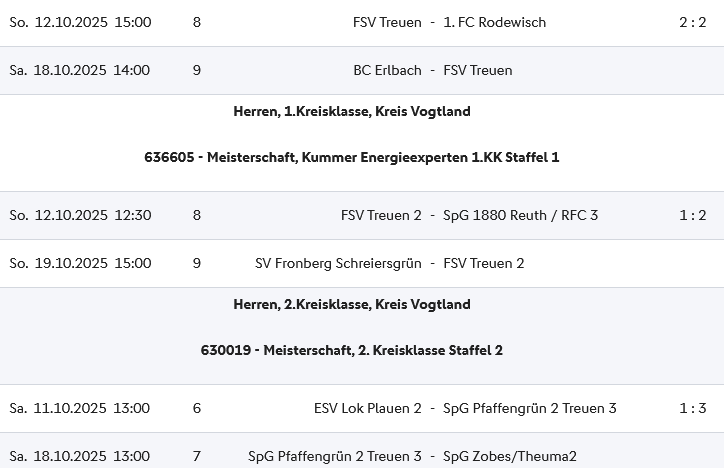Screen dimensions: 724x468
Task: Click matchday 7 in the Zobes/Theuma2 row
Action: (197, 456)
